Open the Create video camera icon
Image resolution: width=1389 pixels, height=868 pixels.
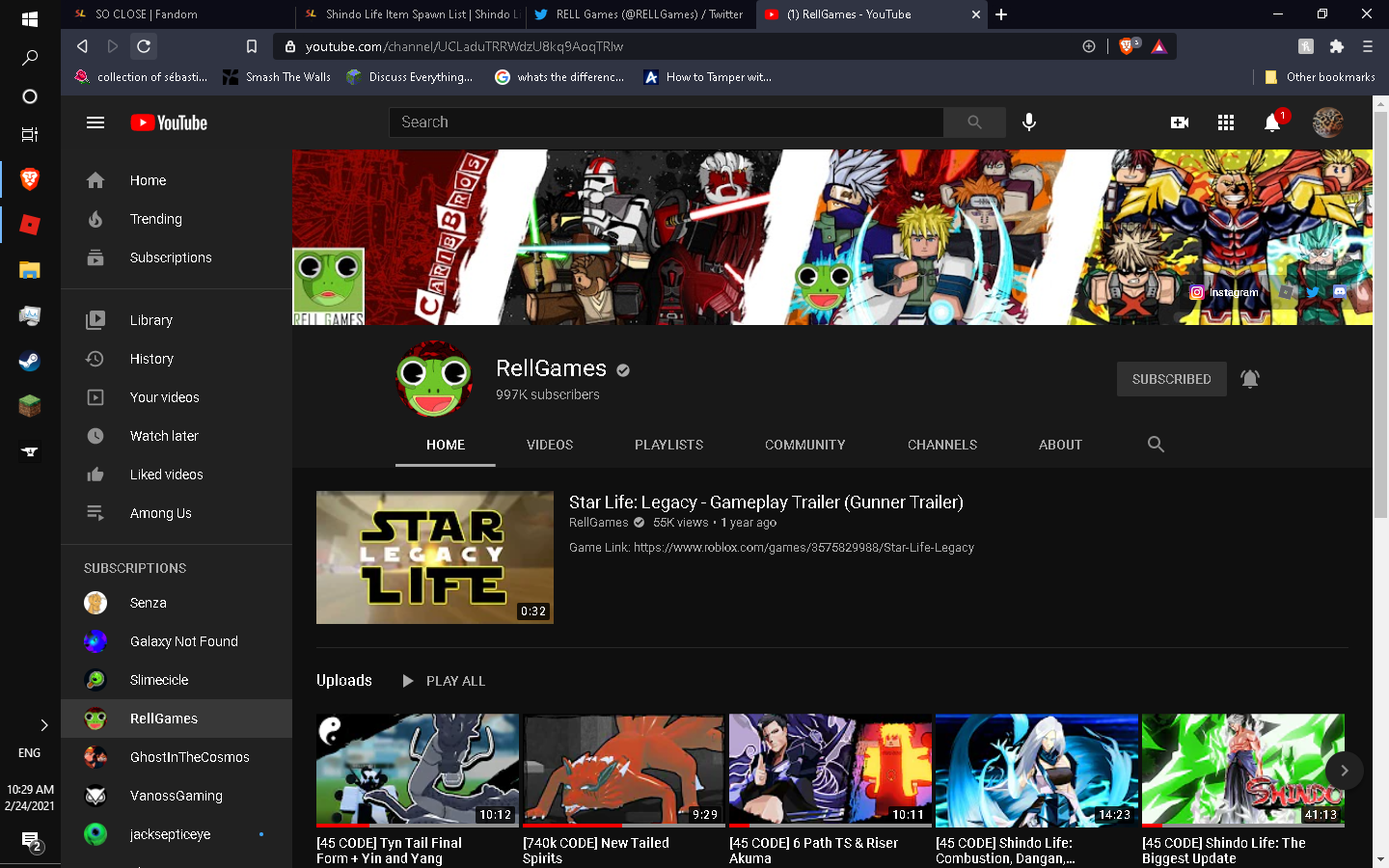1179,122
